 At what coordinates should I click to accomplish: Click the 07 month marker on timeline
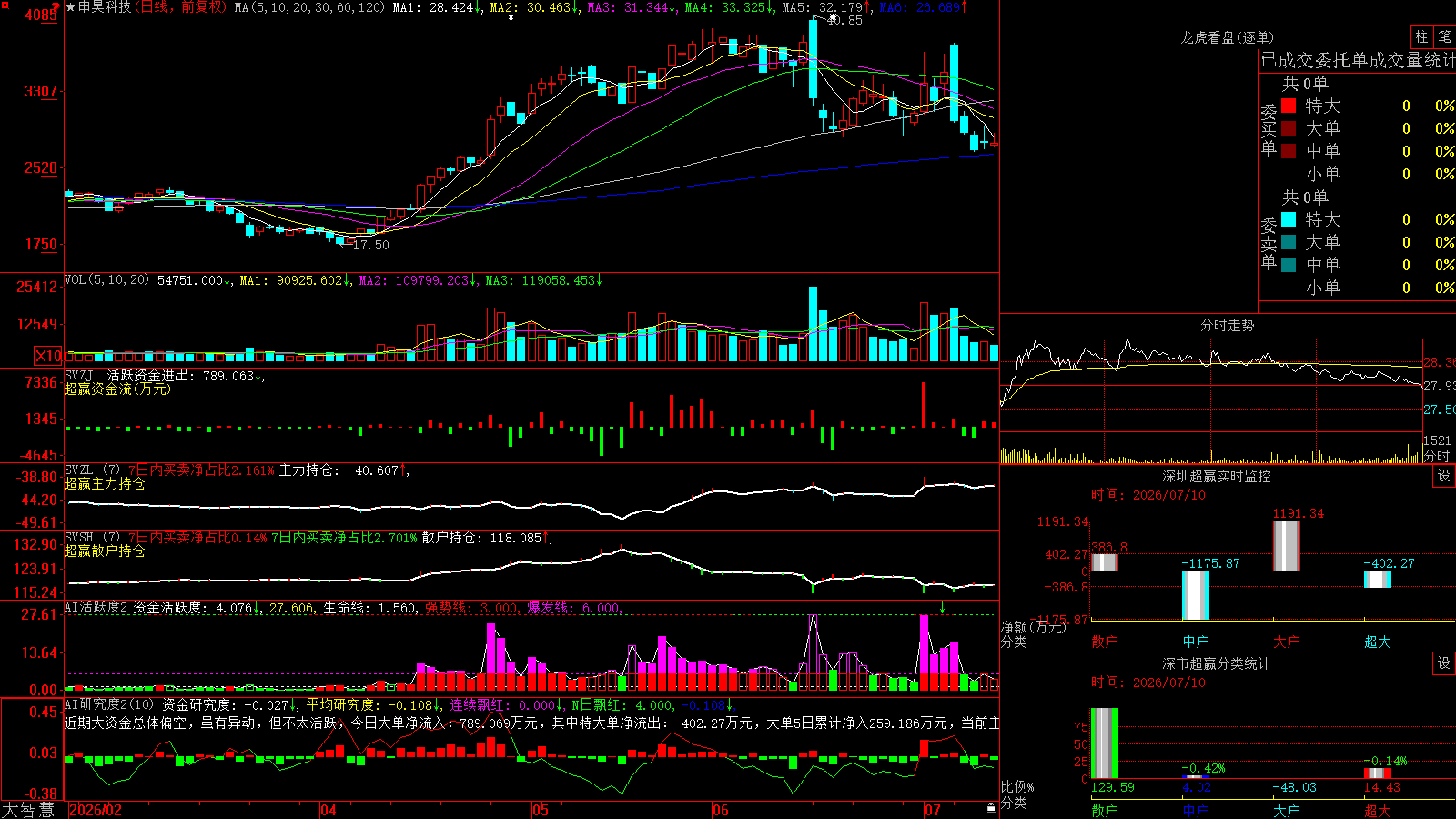point(933,810)
